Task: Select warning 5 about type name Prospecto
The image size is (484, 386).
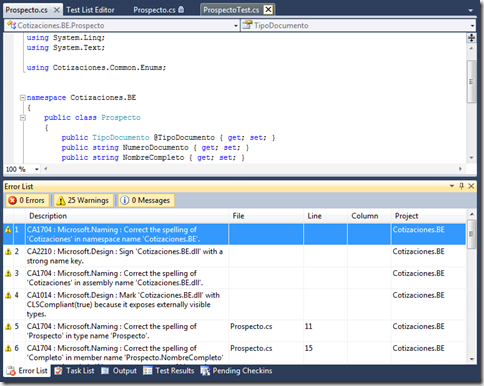Action: 235,331
